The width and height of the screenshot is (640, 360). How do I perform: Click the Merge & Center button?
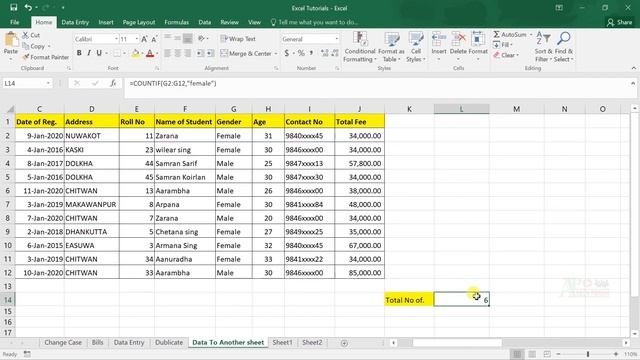246,53
